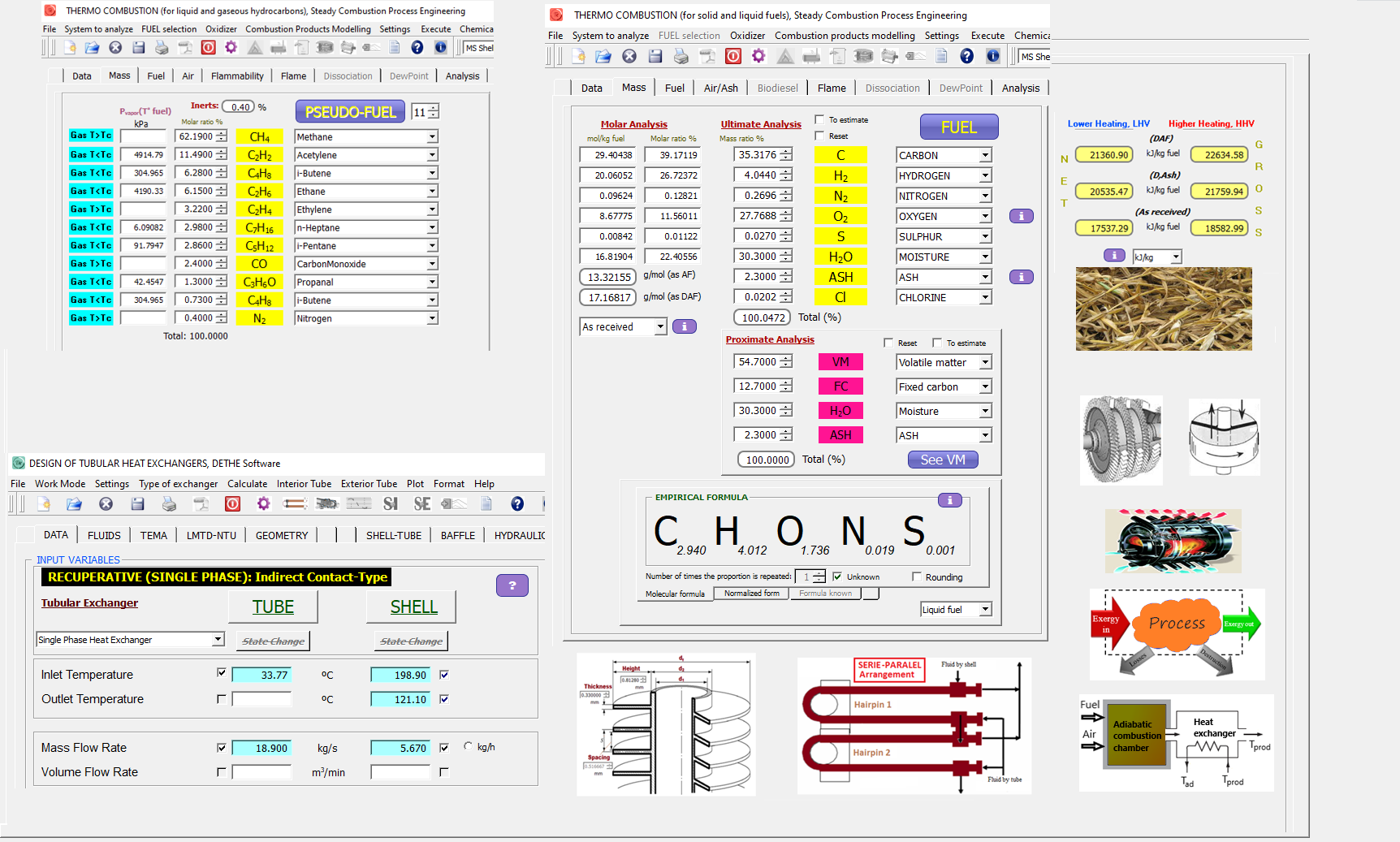The height and width of the screenshot is (842, 1400).
Task: Open 'Type of exchanger' menu in DETHE
Action: 178,484
